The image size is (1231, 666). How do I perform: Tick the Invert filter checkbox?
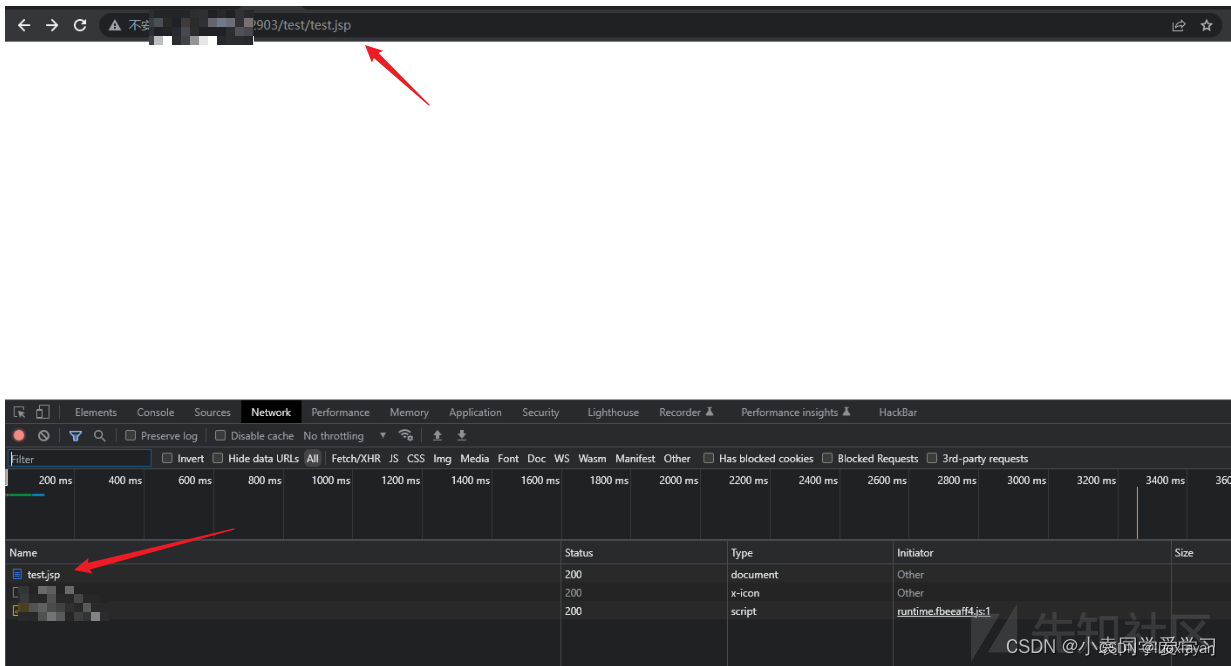click(x=167, y=459)
